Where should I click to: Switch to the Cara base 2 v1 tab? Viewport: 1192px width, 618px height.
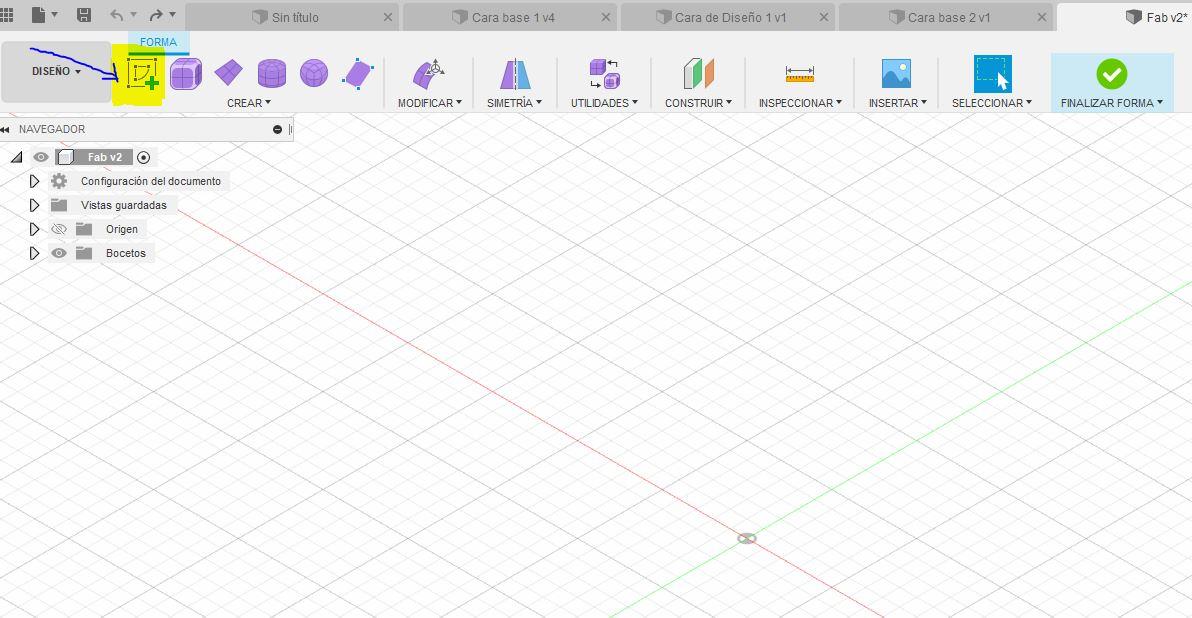946,17
